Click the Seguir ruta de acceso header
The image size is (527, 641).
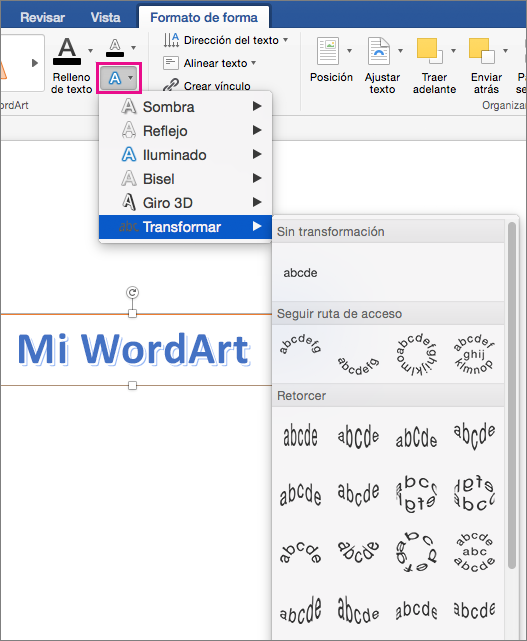coord(388,314)
